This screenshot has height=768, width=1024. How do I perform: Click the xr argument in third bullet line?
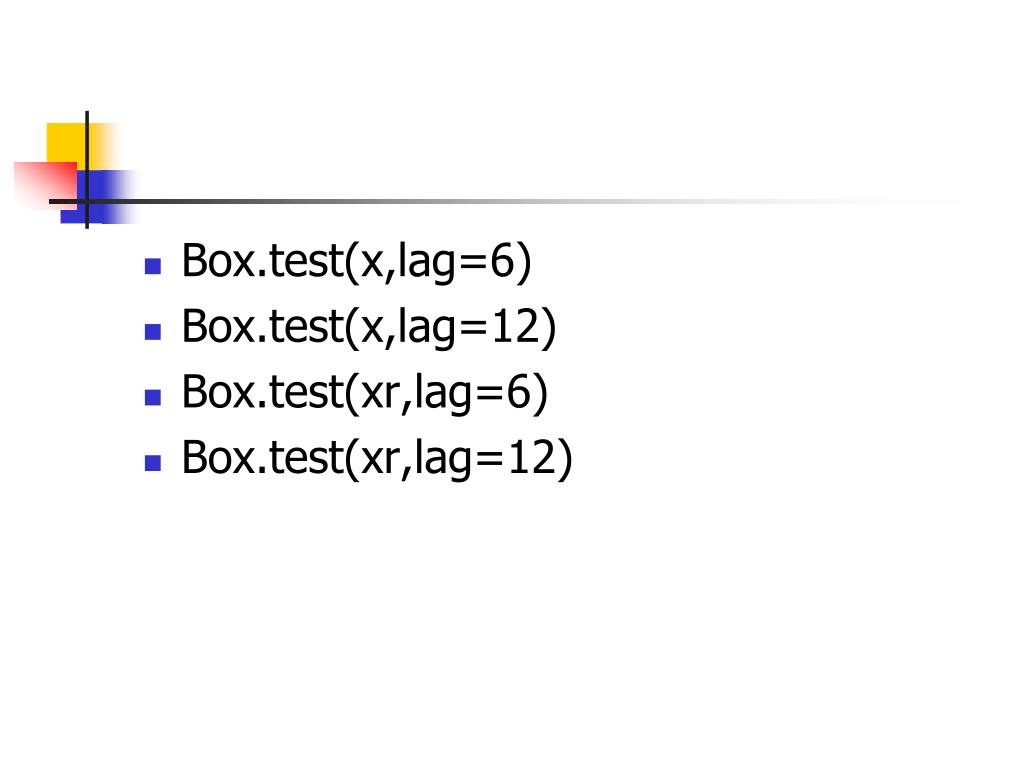click(x=381, y=393)
